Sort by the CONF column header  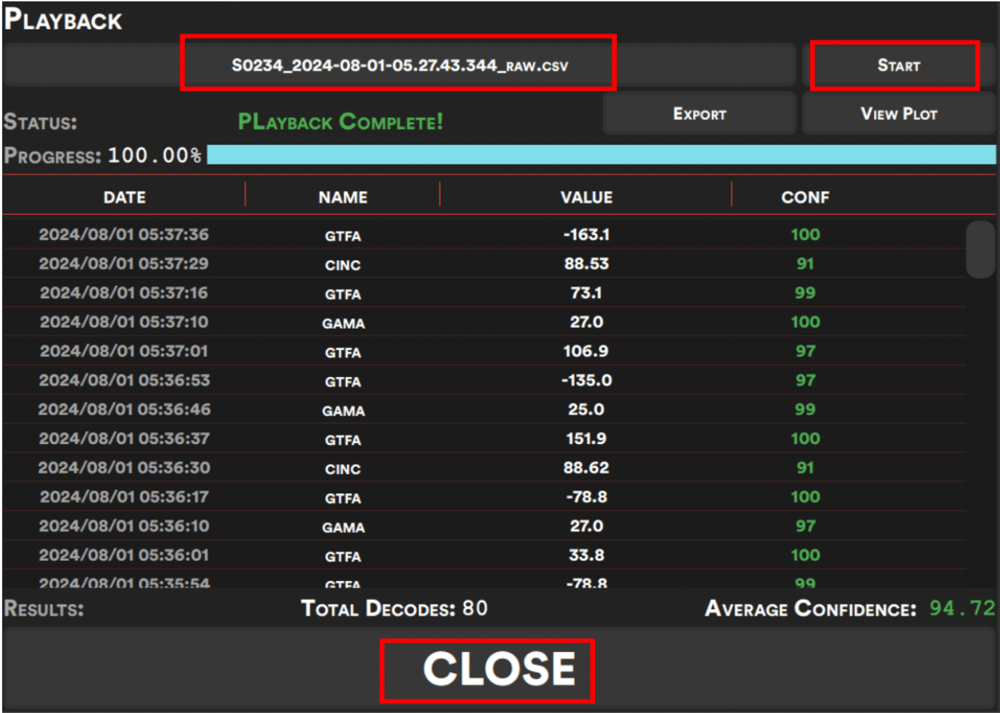(x=805, y=197)
